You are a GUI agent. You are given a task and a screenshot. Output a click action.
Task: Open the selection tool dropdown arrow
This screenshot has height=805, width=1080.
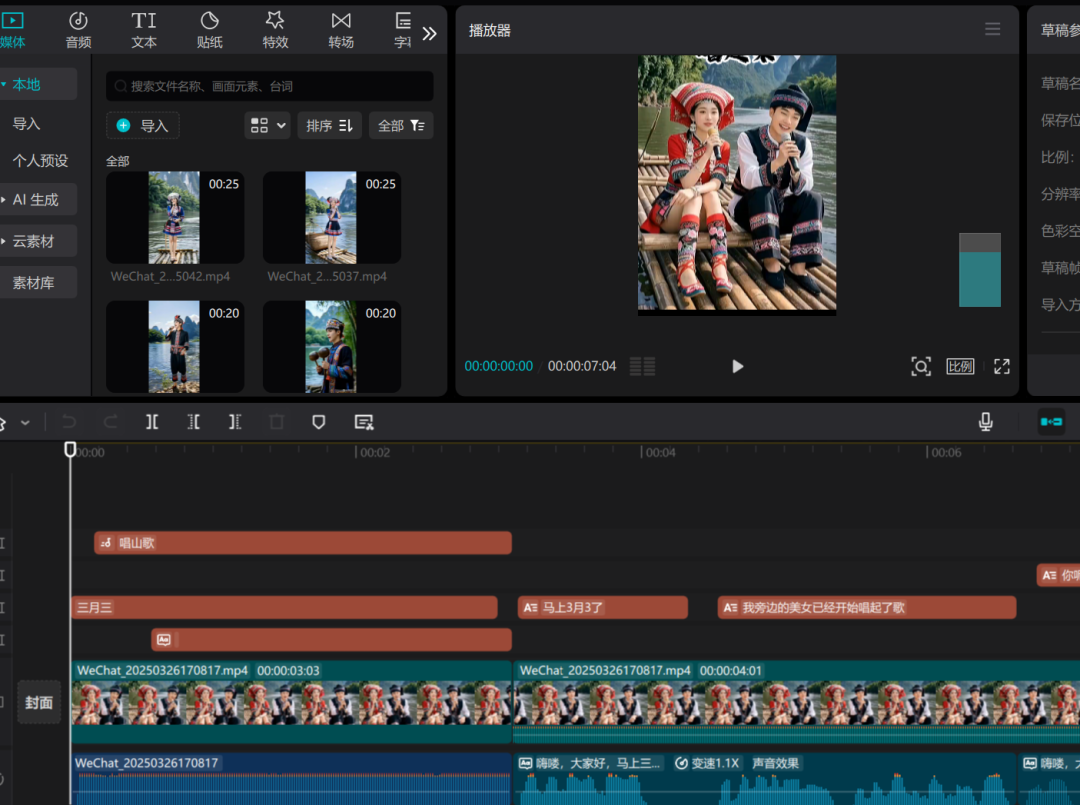(25, 422)
